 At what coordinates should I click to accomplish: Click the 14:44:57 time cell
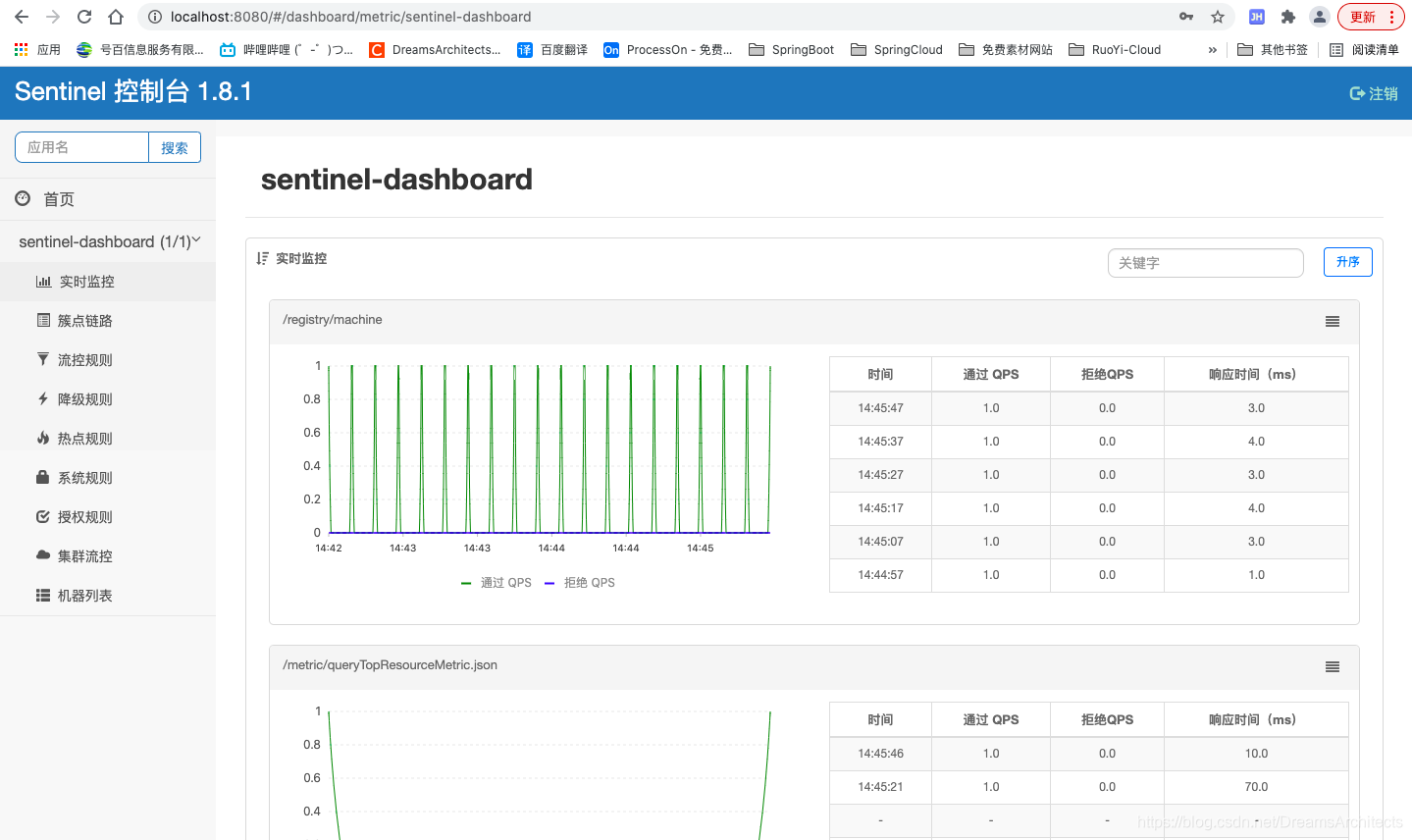(881, 575)
